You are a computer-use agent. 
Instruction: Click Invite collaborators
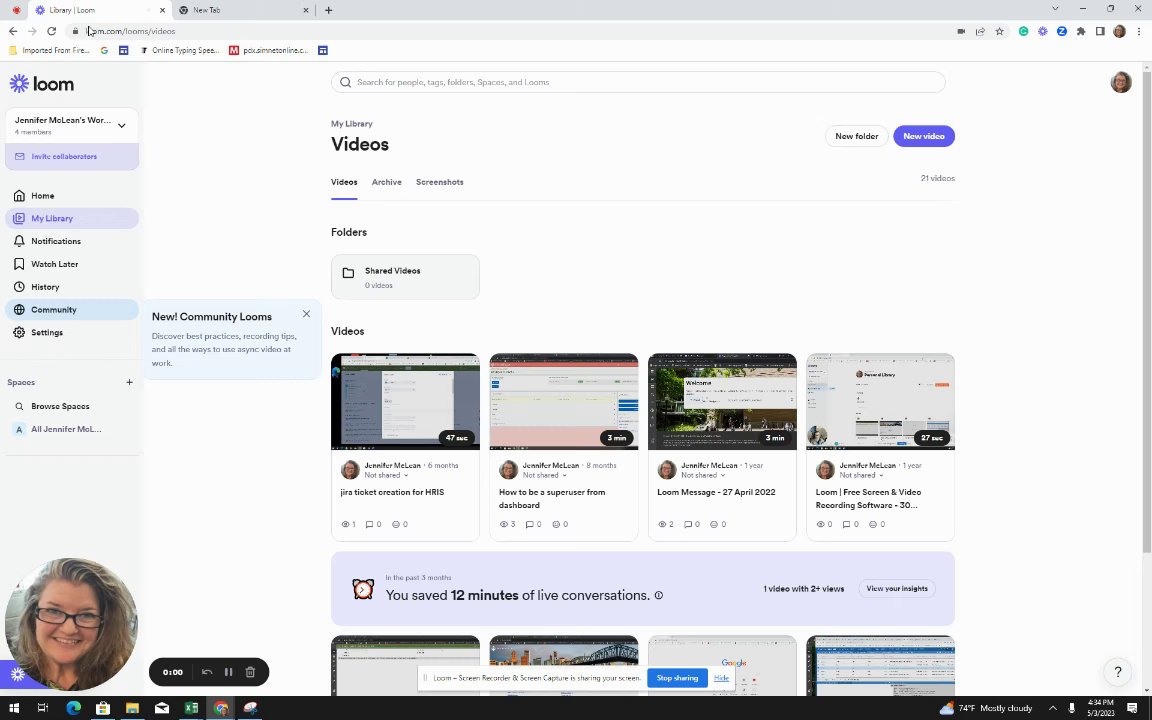[x=71, y=156]
